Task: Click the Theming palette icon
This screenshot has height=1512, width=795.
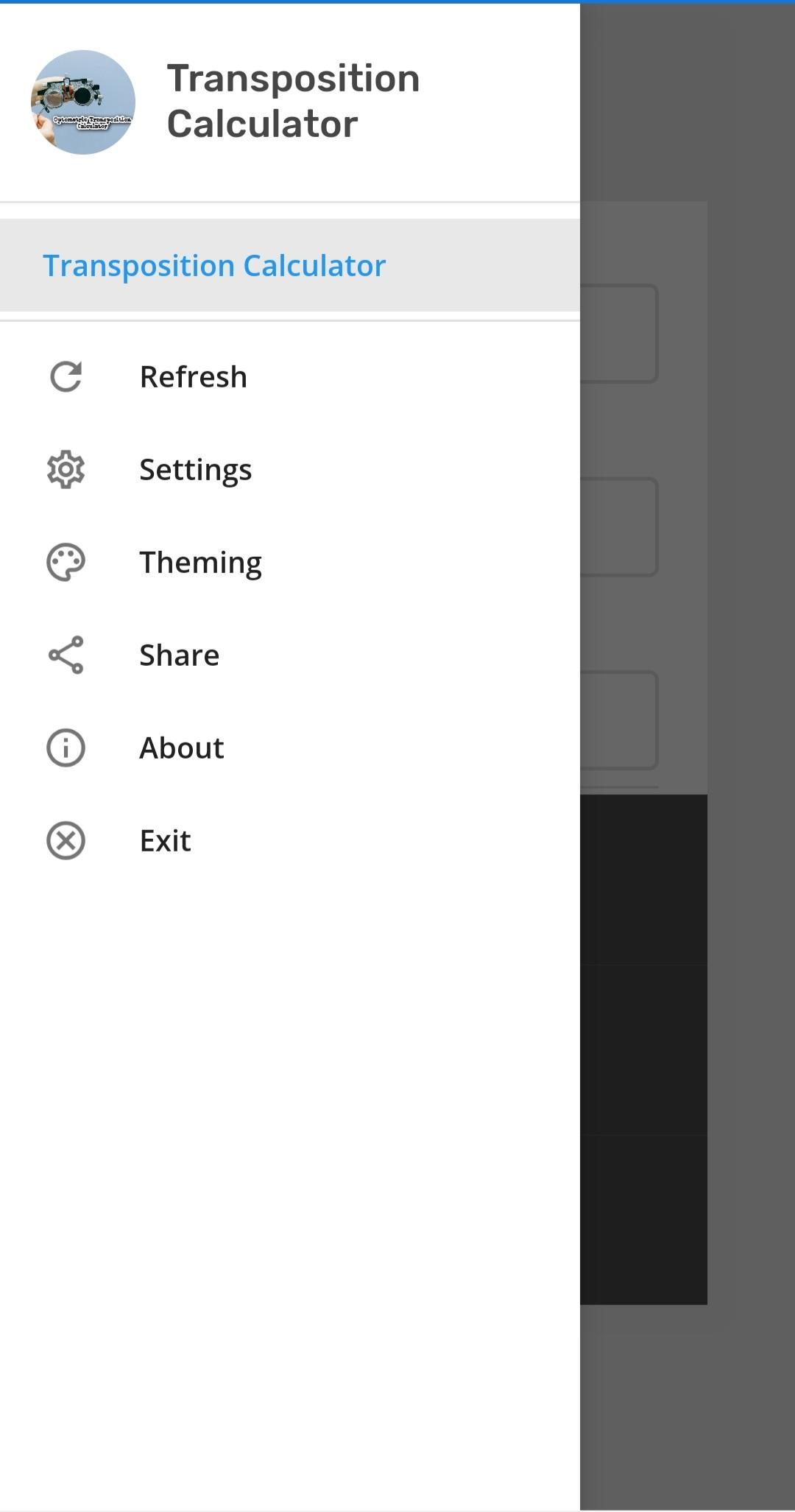Action: coord(66,563)
